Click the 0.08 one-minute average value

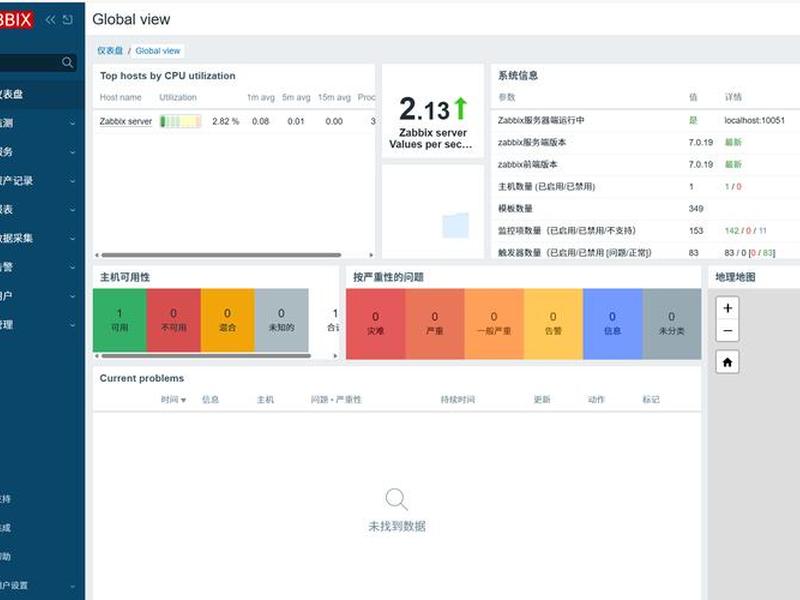[x=260, y=121]
